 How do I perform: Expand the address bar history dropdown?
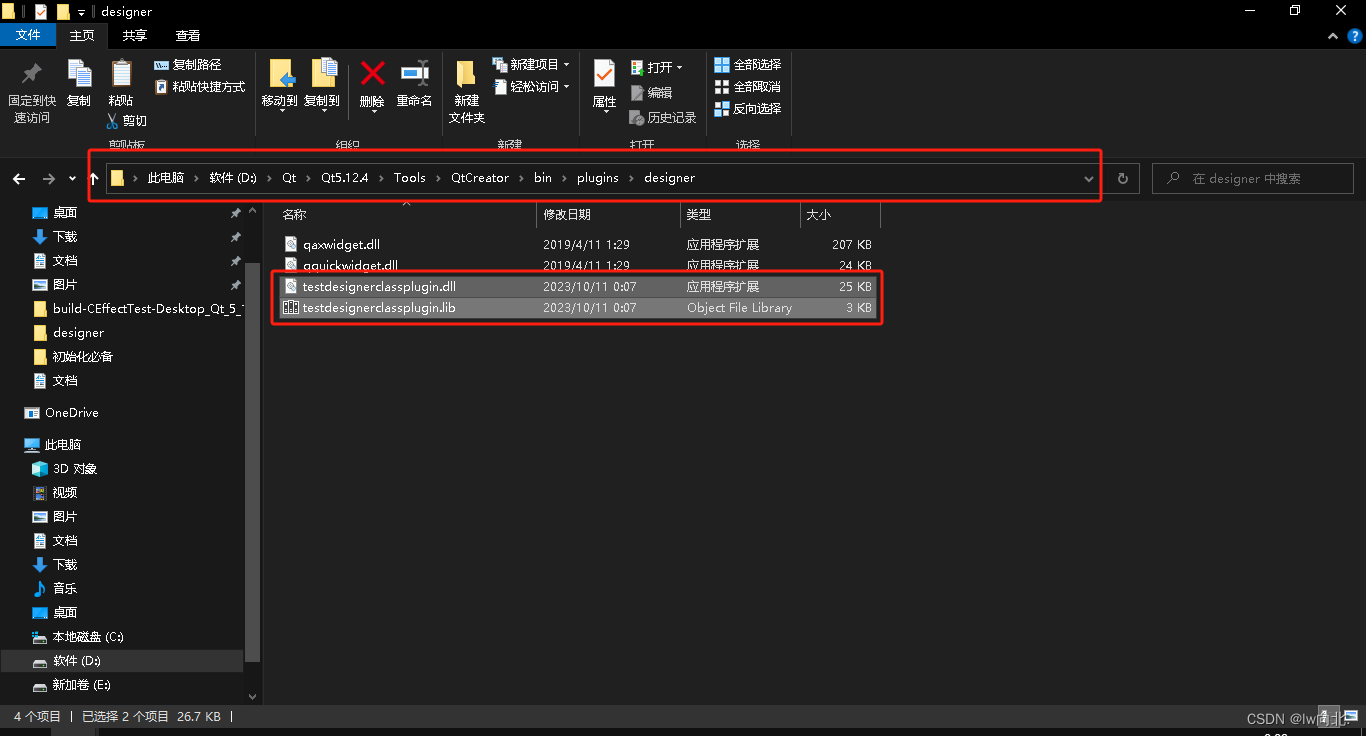tap(1089, 179)
